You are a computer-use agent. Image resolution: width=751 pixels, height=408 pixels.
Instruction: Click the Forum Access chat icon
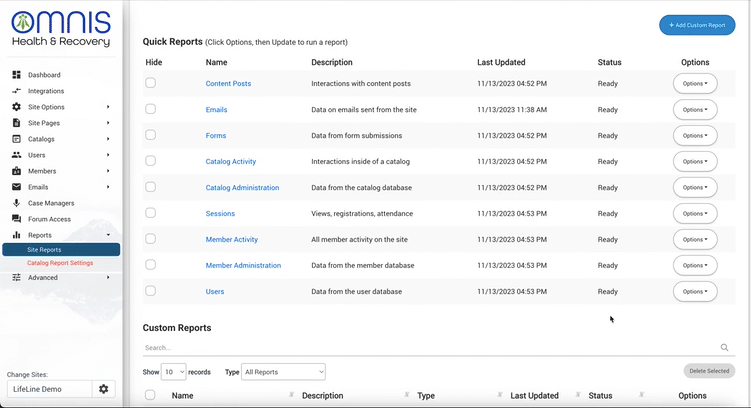pos(16,219)
